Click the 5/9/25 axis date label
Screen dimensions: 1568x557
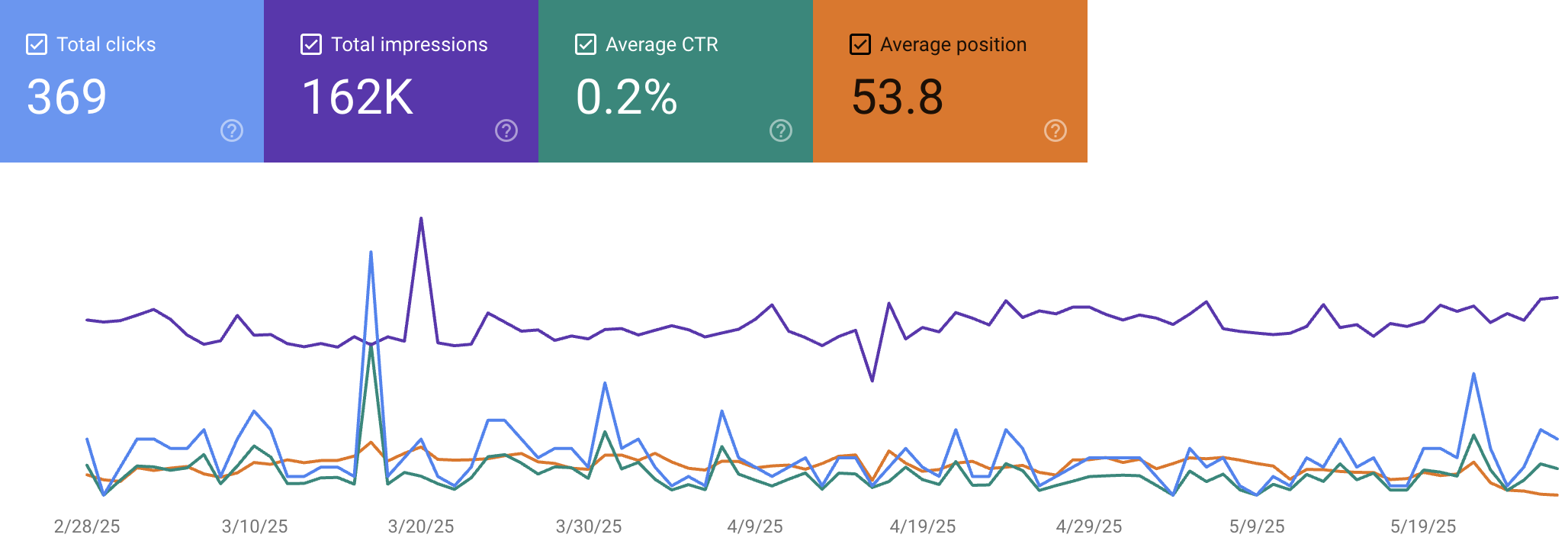1257,526
